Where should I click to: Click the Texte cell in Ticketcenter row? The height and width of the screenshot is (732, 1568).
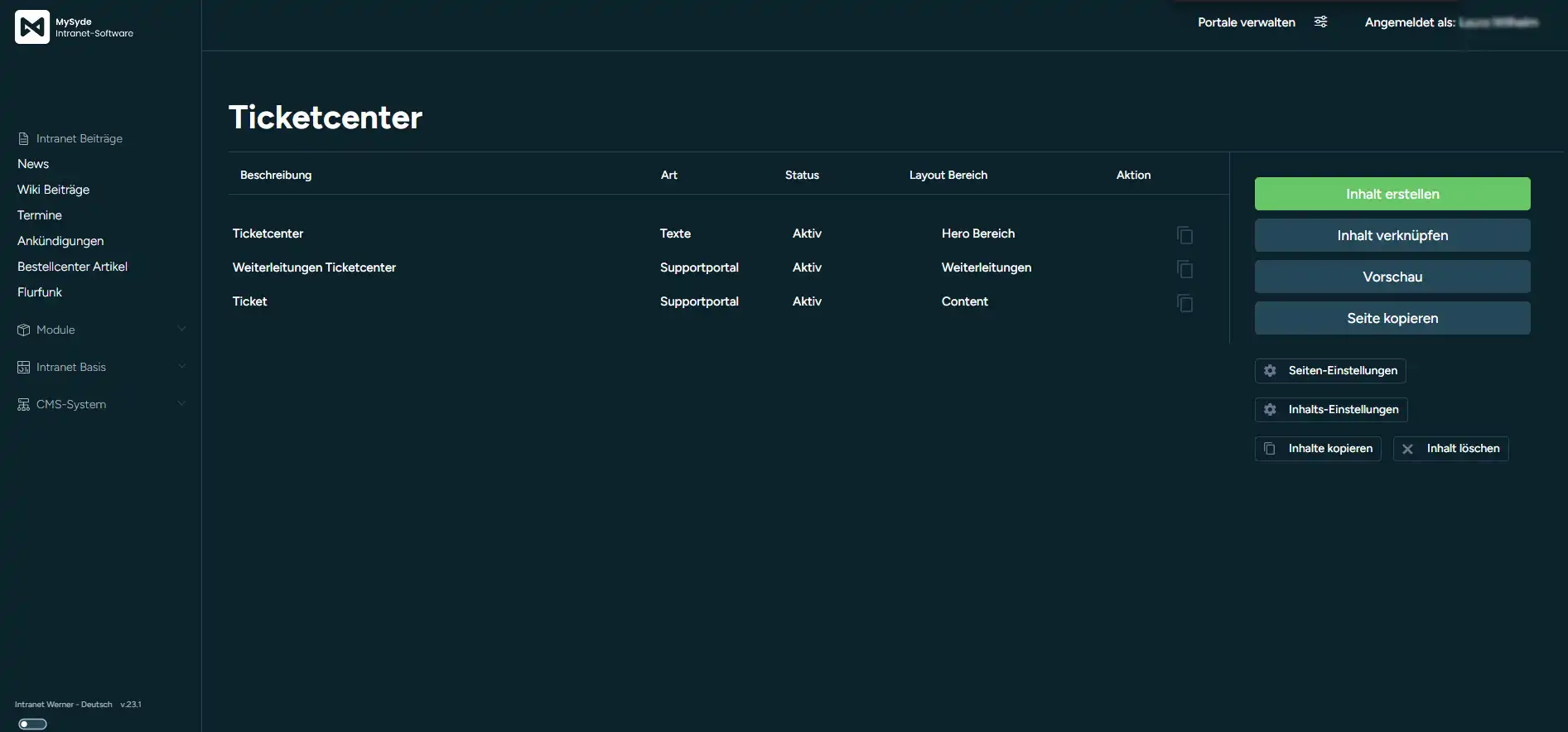pyautogui.click(x=675, y=234)
